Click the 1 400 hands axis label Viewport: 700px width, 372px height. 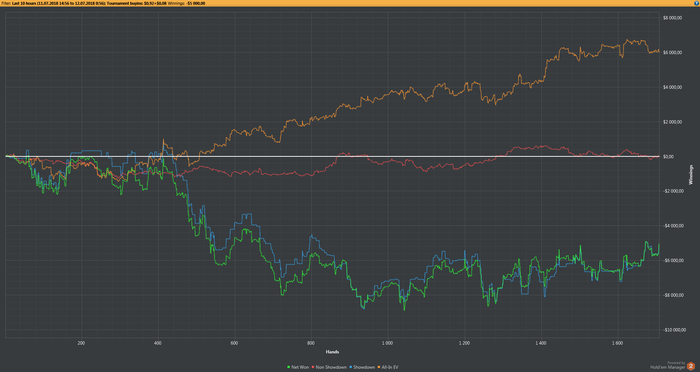coord(541,343)
